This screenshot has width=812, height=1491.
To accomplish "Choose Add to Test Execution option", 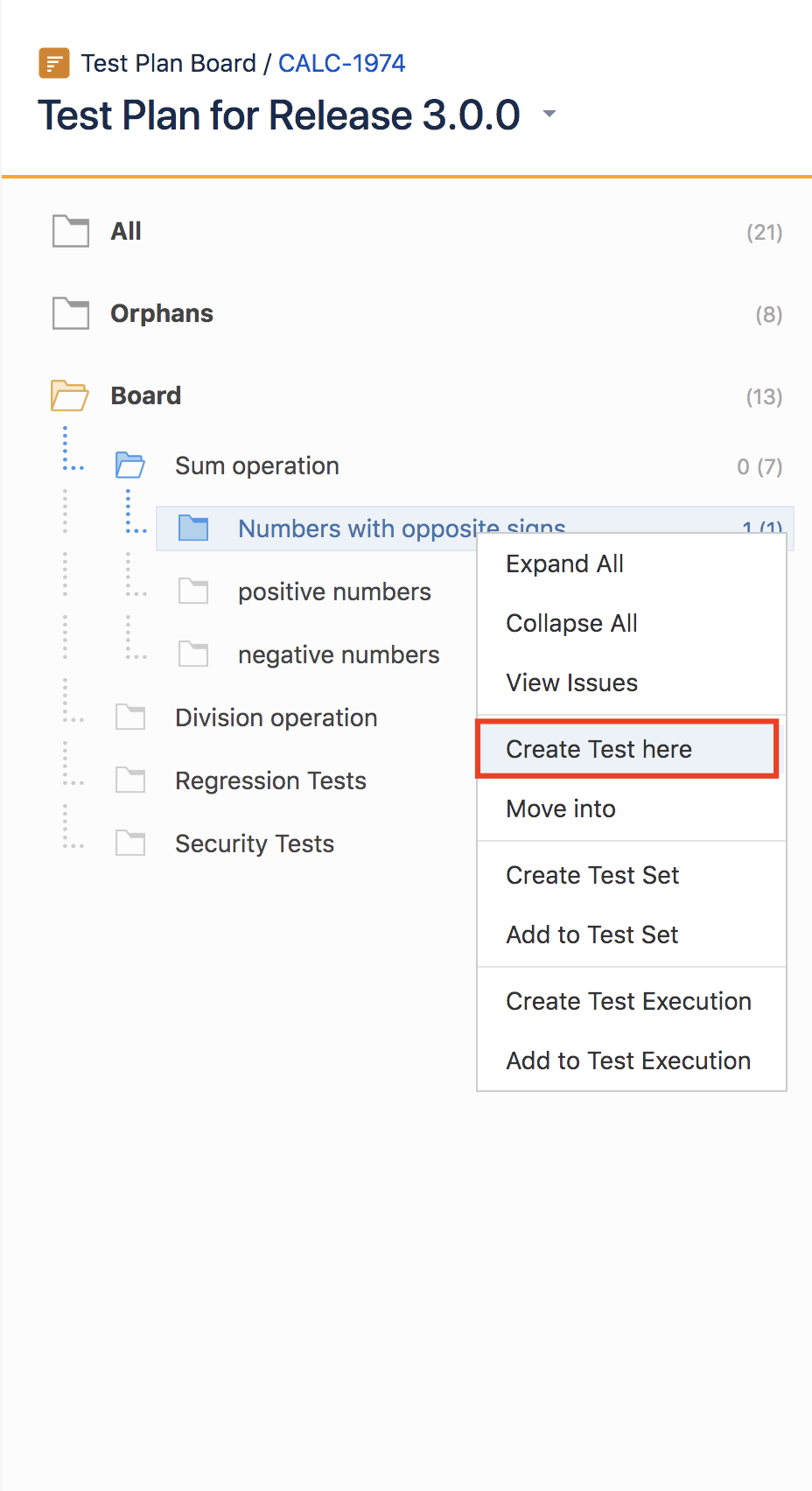I will coord(628,1060).
